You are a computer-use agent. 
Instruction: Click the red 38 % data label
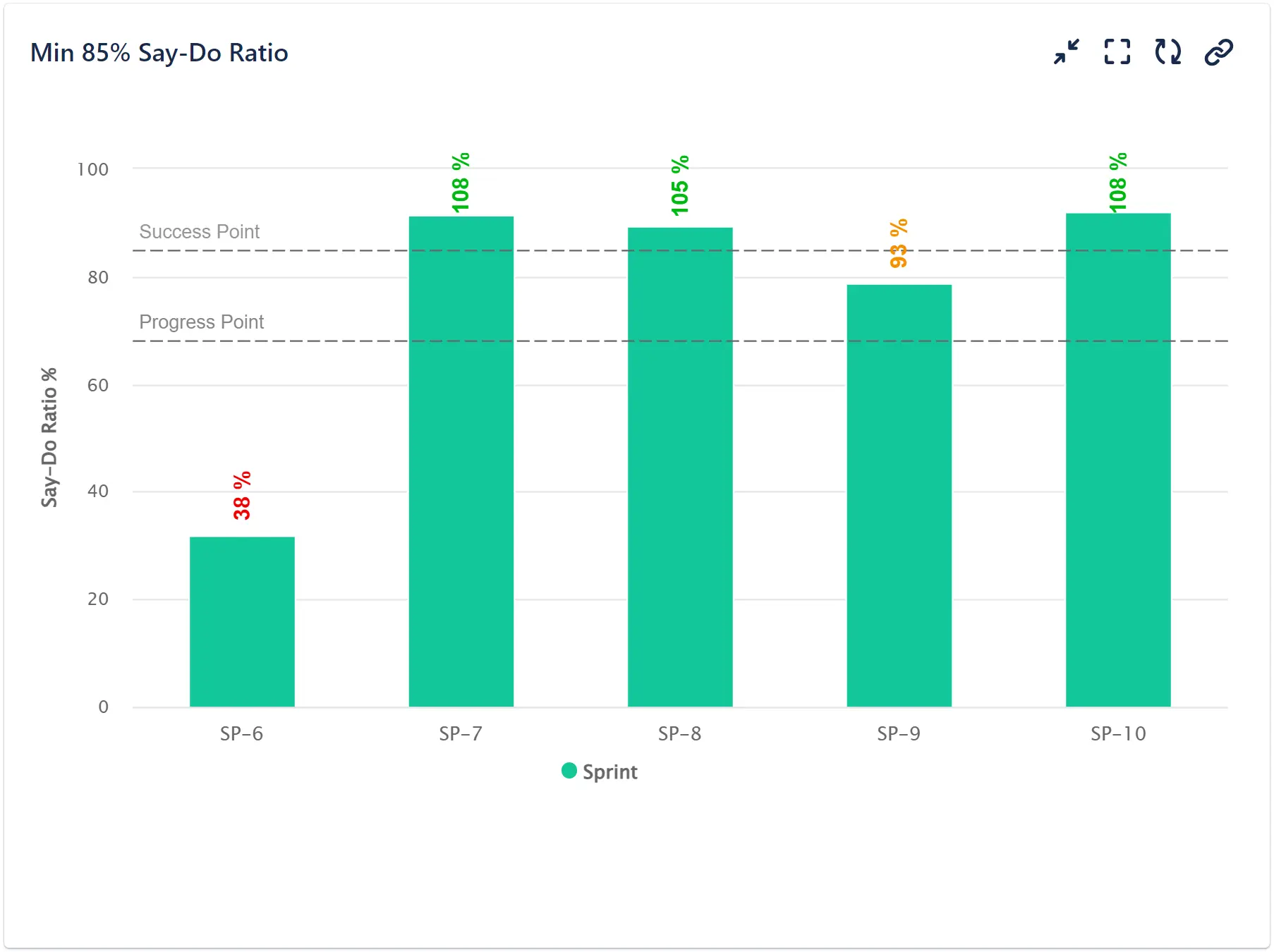point(241,495)
